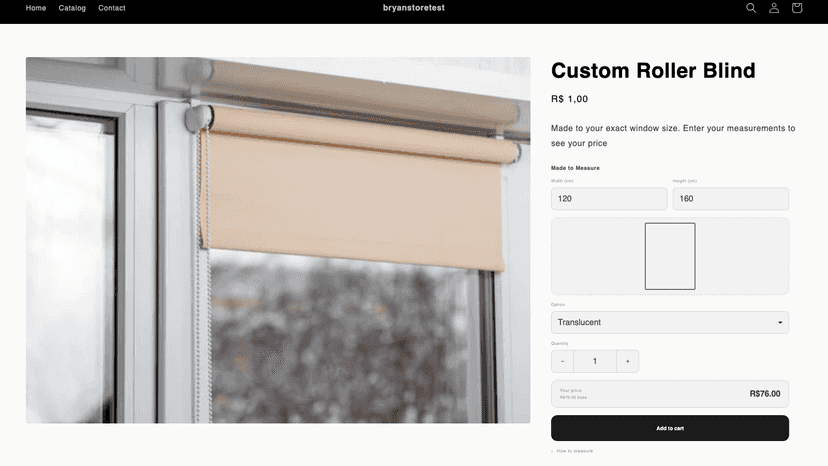Go to the Home menu link

(36, 8)
